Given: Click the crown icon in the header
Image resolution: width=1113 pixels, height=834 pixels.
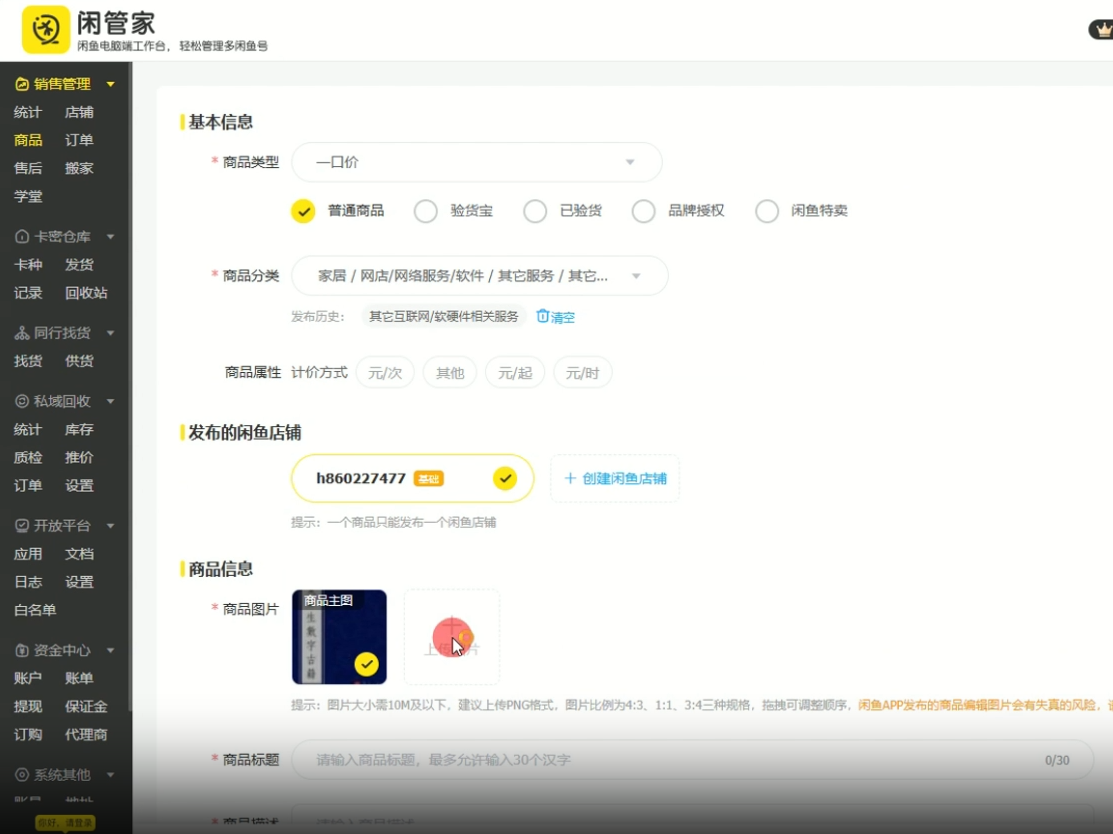Looking at the screenshot, I should 1103,30.
